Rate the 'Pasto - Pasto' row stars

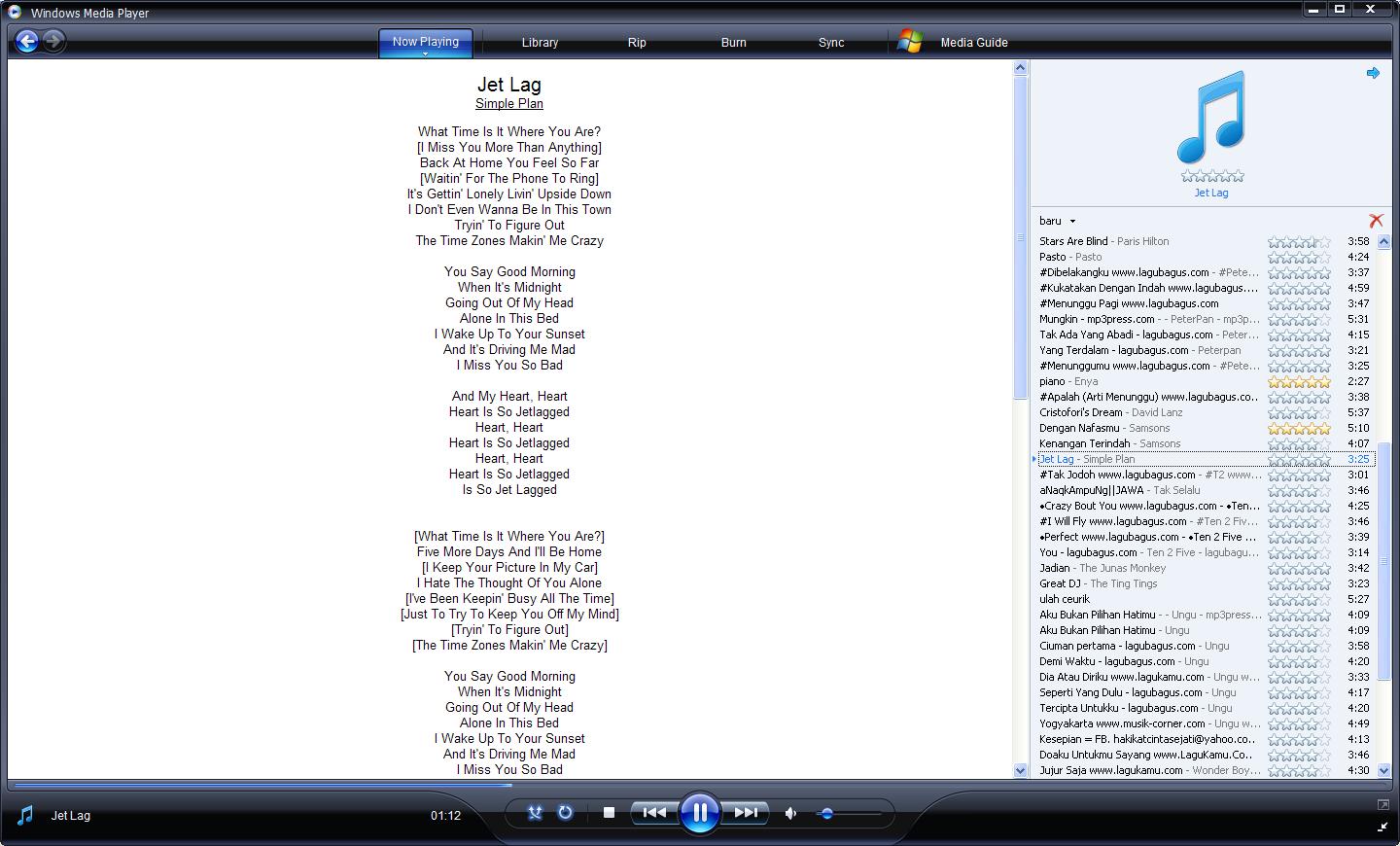click(1299, 258)
